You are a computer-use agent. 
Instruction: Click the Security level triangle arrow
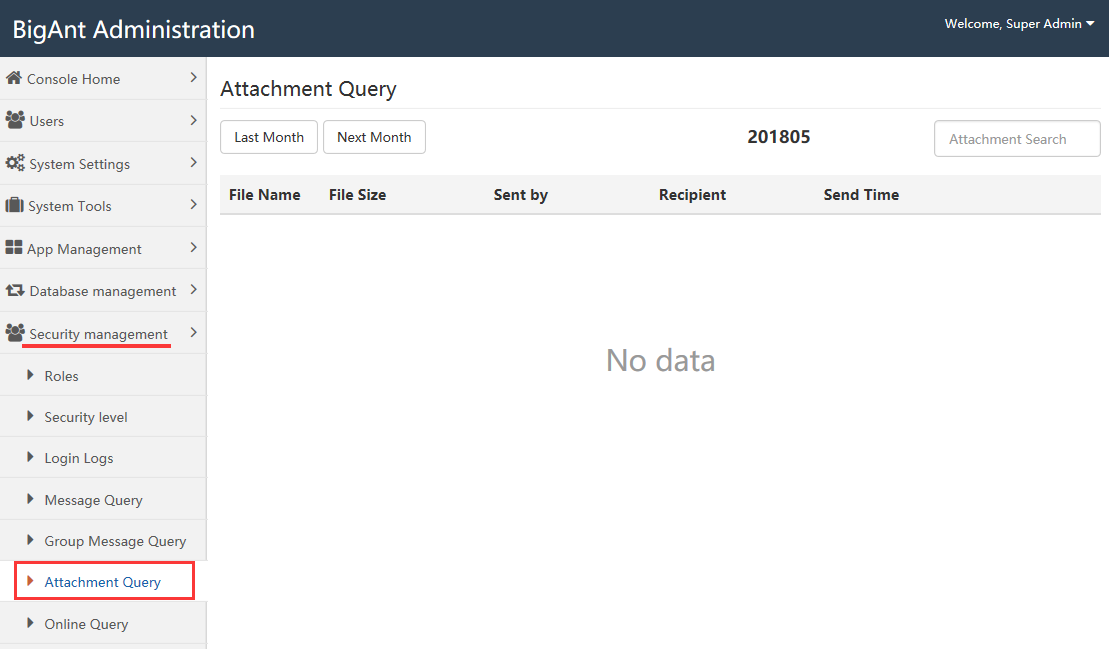[30, 416]
